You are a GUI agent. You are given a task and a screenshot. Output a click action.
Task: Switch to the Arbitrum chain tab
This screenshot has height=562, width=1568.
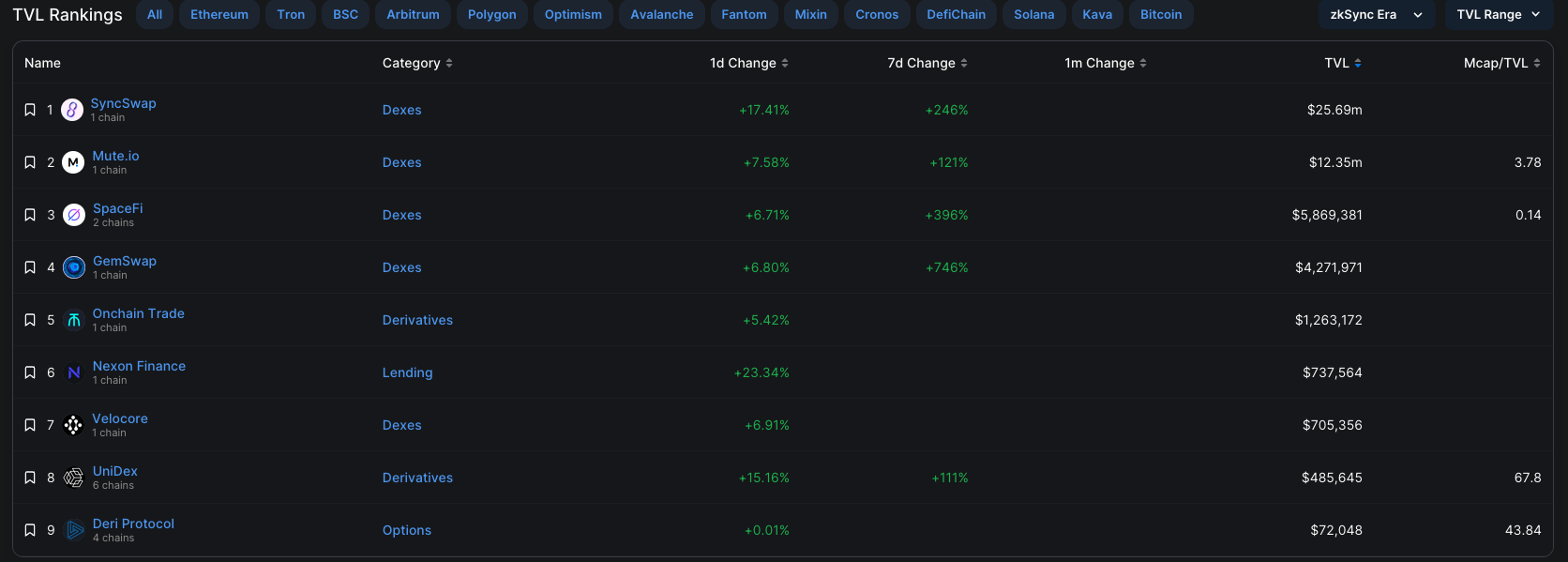[413, 15]
